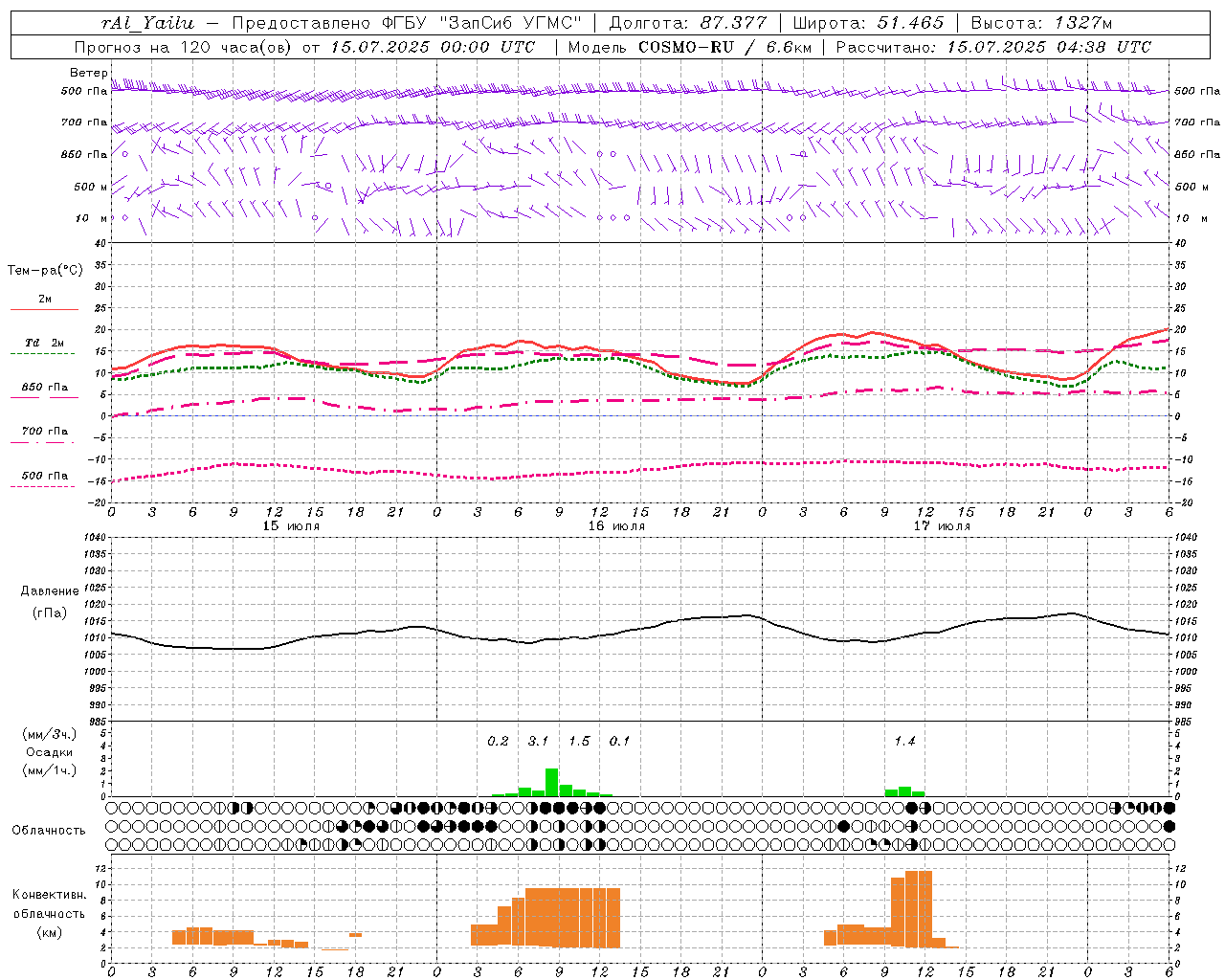Select the Прогноз на 120 часа(ов) text
The image size is (1225, 980).
[x=184, y=47]
